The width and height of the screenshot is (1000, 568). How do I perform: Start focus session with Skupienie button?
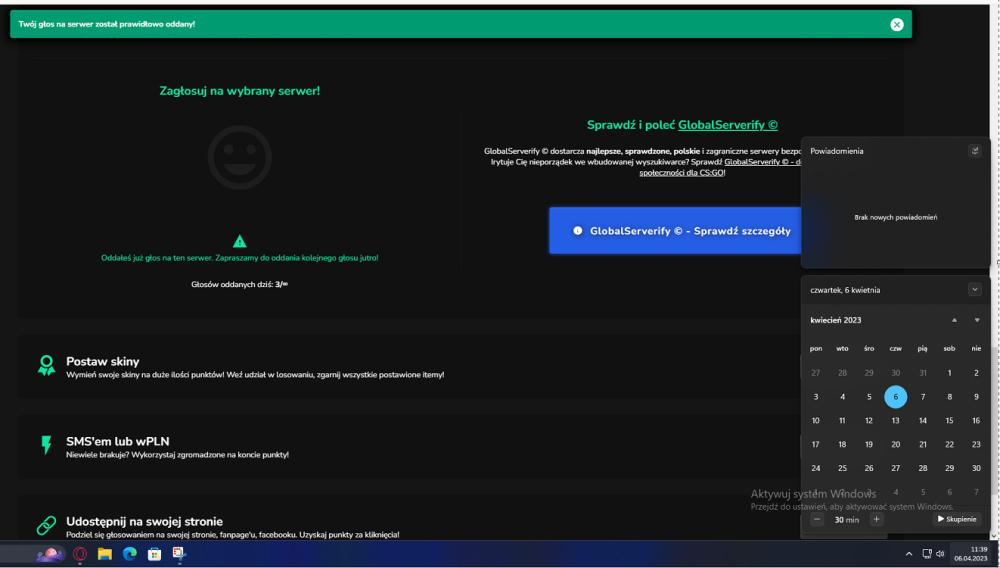point(957,520)
